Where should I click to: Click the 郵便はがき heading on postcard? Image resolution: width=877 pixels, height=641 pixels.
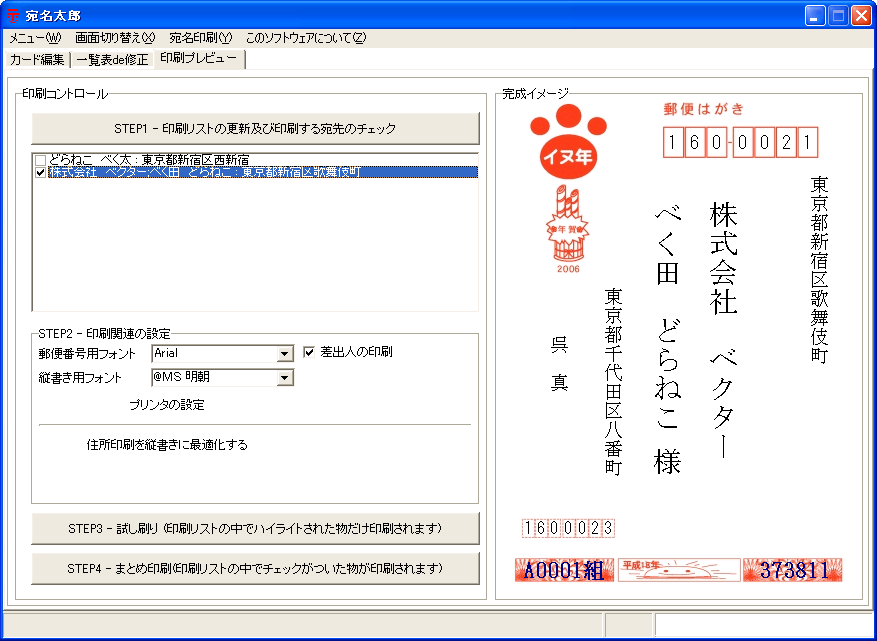[x=703, y=109]
